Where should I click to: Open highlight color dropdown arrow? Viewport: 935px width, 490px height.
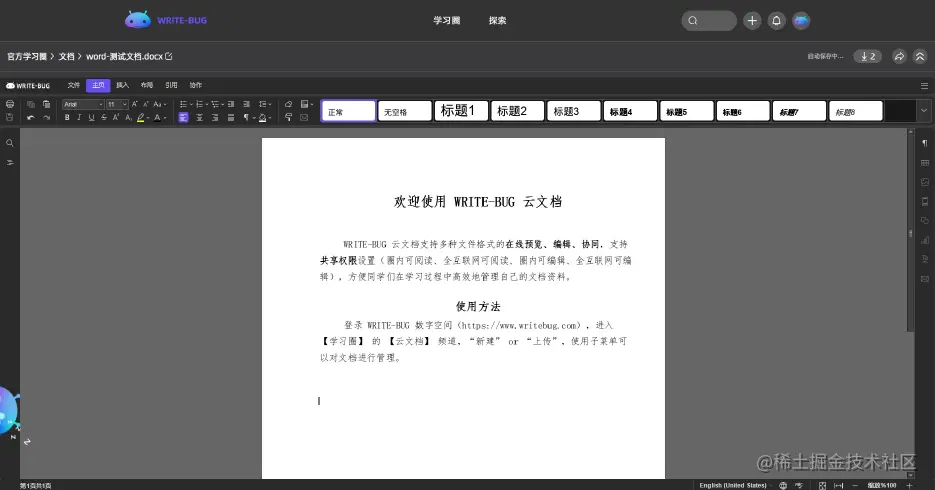click(x=148, y=118)
